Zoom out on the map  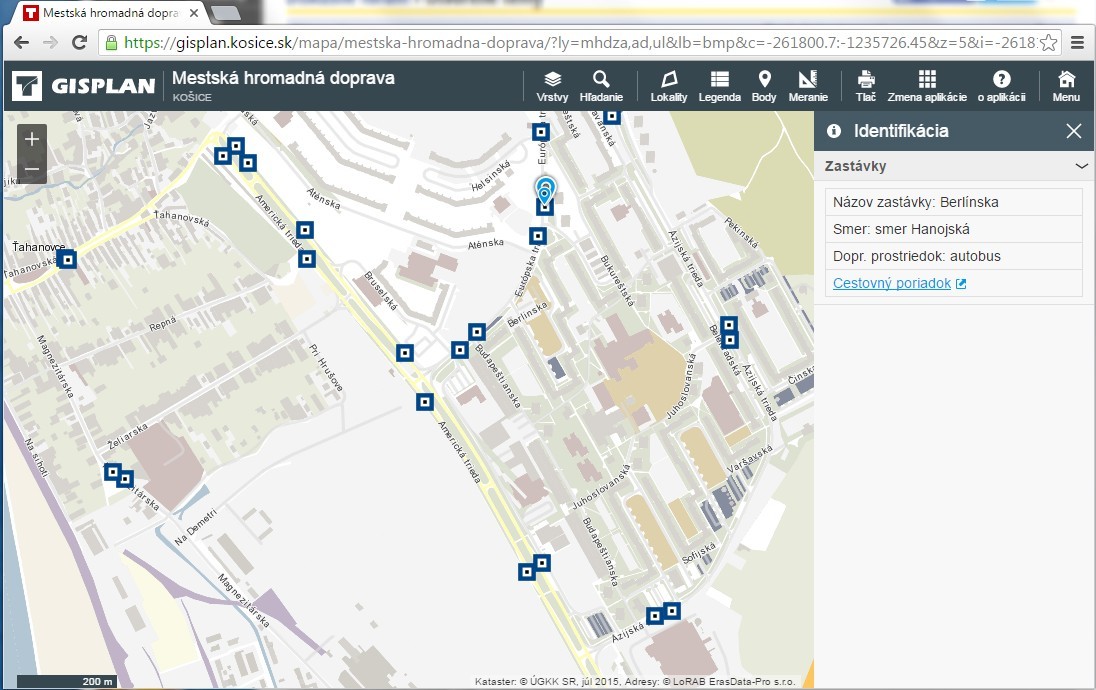click(x=32, y=169)
